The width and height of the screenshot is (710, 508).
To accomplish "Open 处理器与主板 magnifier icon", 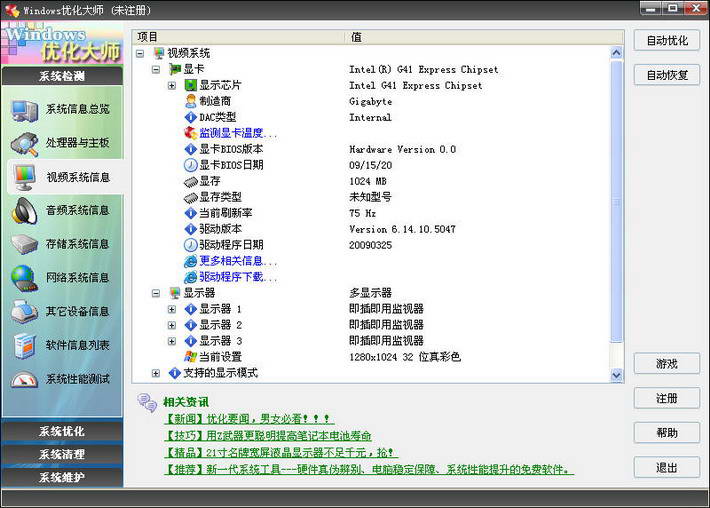I will pos(24,144).
